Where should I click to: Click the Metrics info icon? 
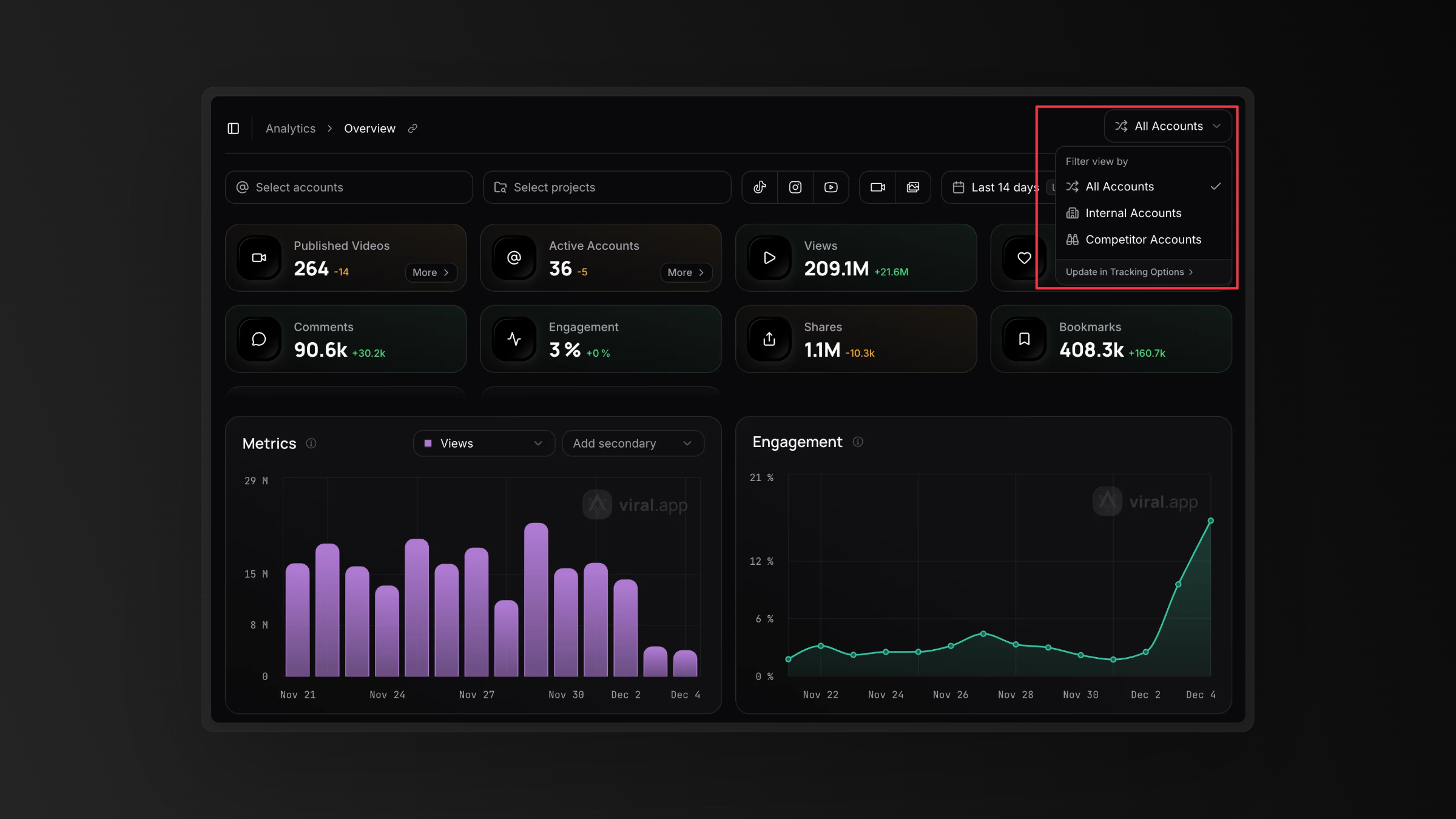(x=311, y=443)
